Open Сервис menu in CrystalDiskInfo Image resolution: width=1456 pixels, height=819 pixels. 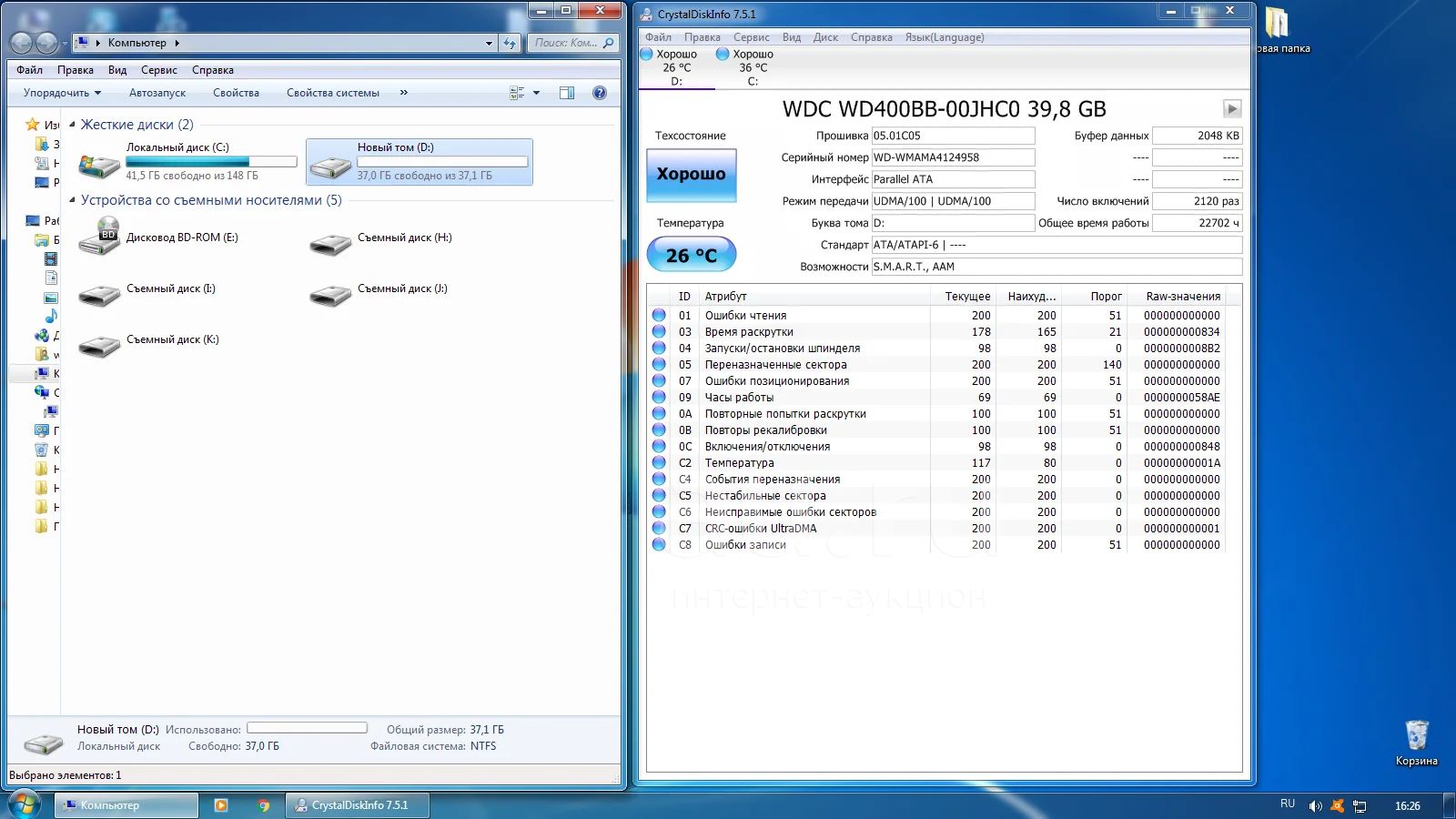click(x=752, y=37)
